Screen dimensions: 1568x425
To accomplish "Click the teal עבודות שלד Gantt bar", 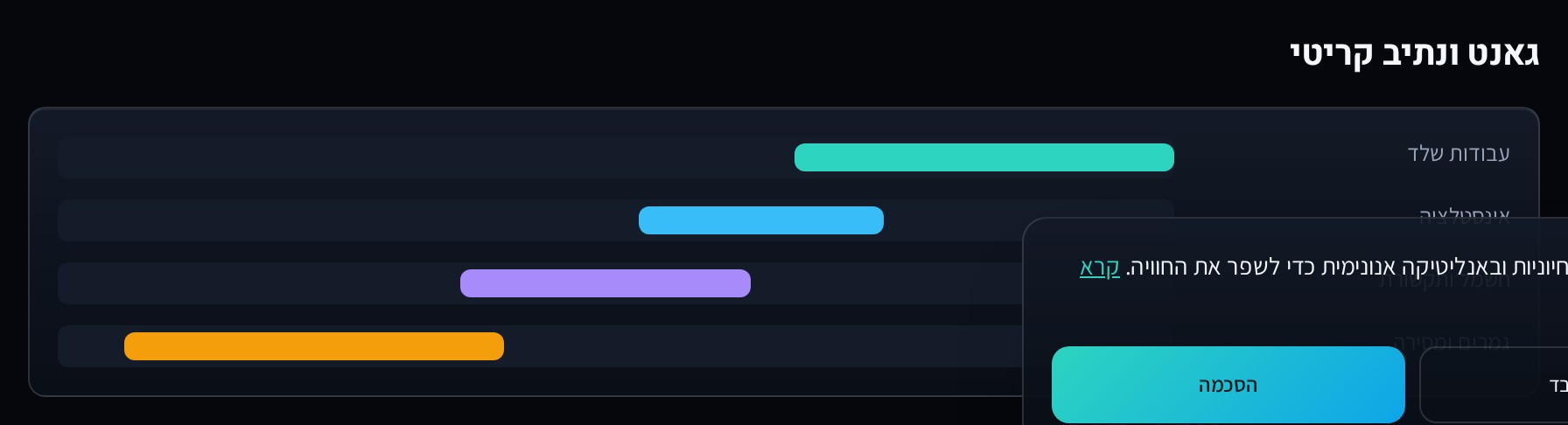I will 984,157.
